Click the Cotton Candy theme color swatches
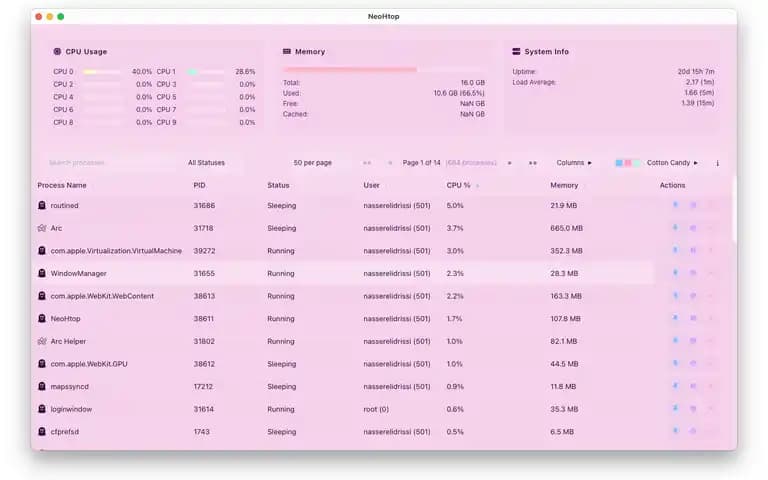768x480 pixels. [627, 163]
